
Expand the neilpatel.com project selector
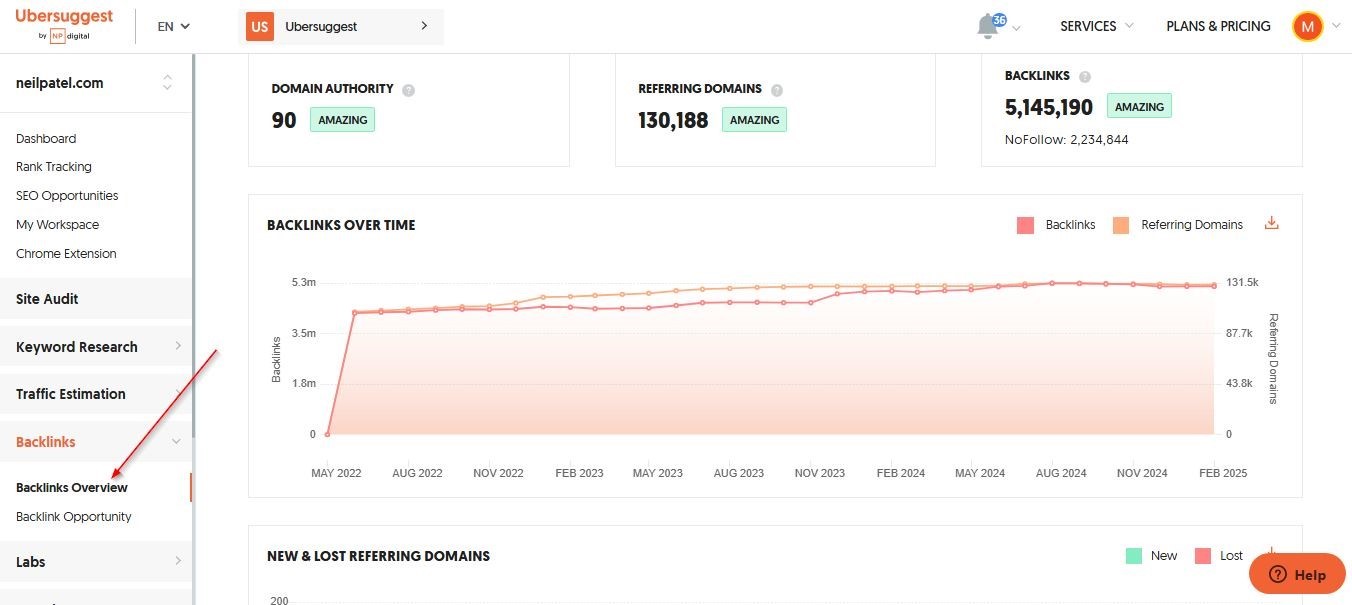click(x=167, y=83)
